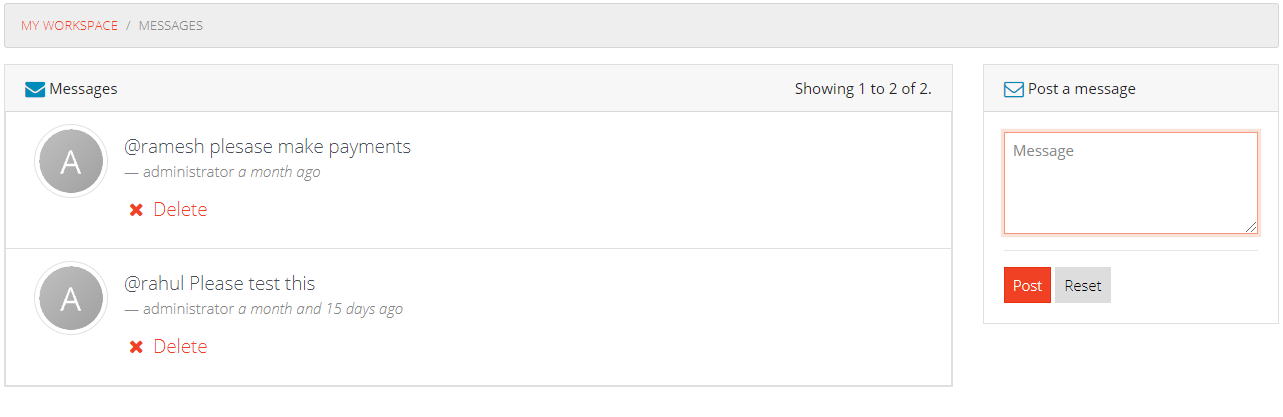Click the envelope icon beside Post a message
This screenshot has width=1283, height=417.
(1014, 89)
